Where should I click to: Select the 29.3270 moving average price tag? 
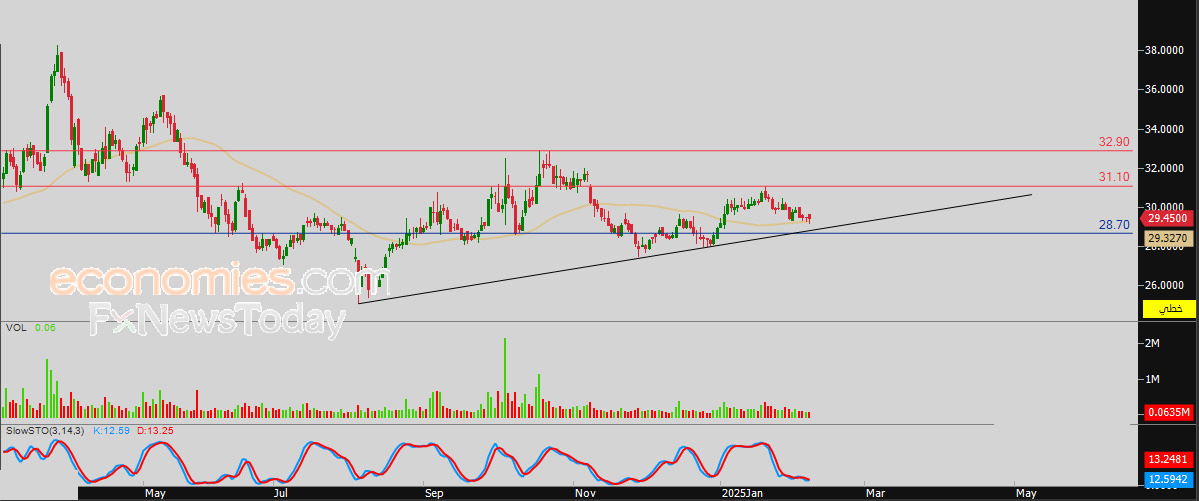point(1168,239)
